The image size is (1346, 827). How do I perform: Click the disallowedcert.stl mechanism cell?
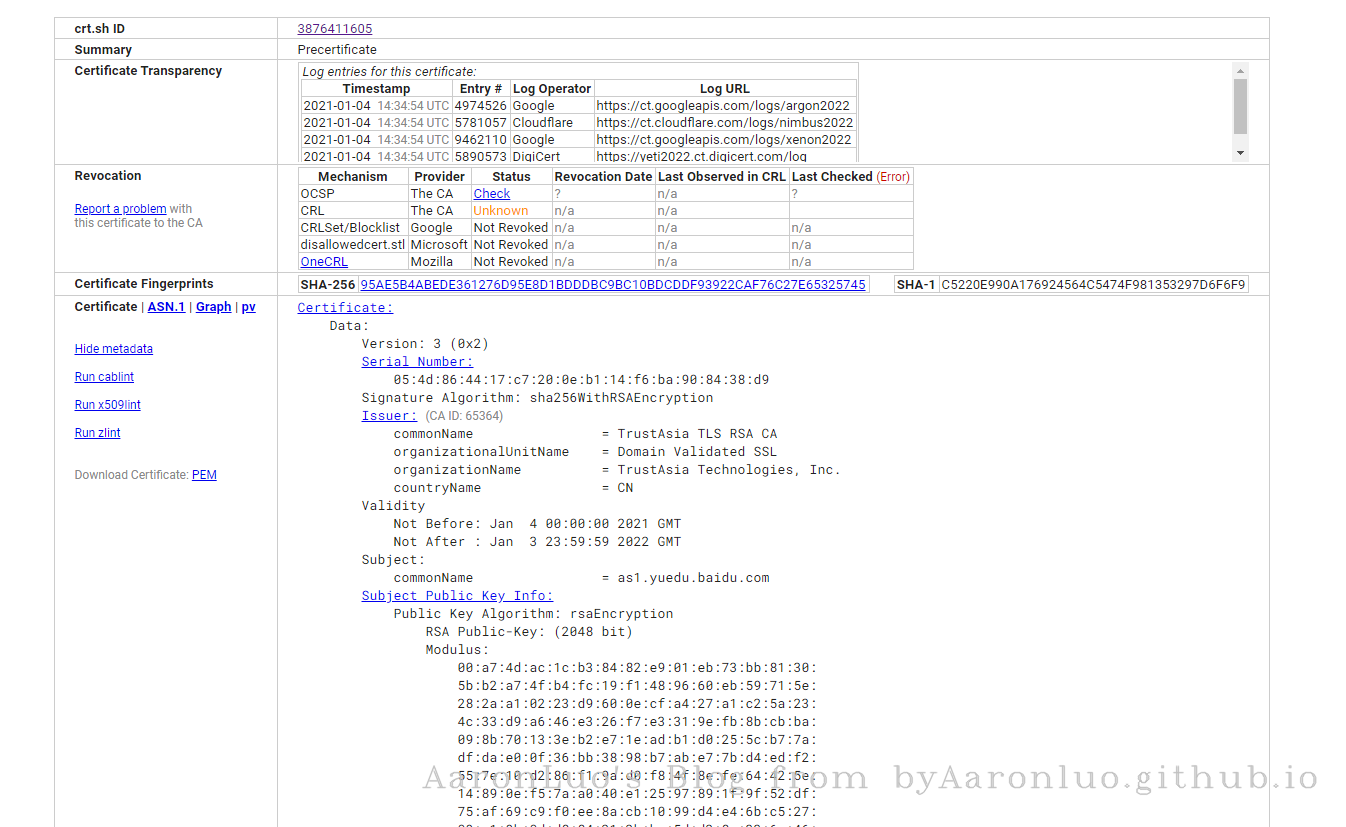353,245
